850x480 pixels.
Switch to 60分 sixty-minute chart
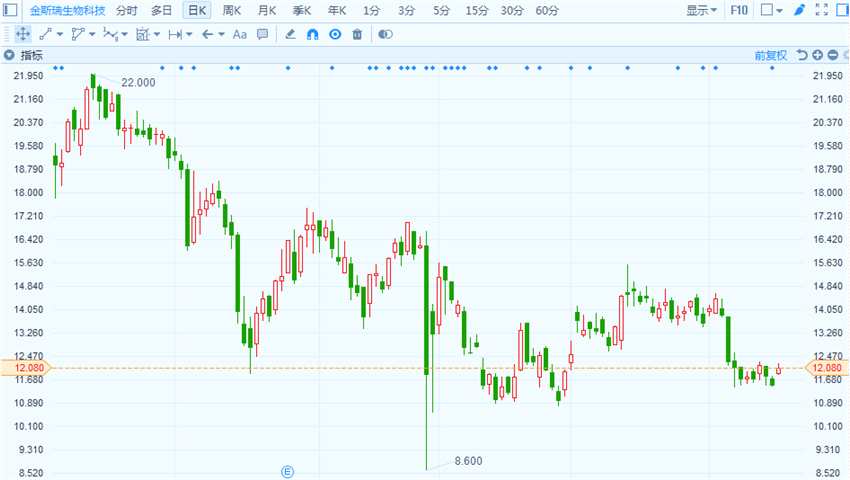click(x=547, y=10)
